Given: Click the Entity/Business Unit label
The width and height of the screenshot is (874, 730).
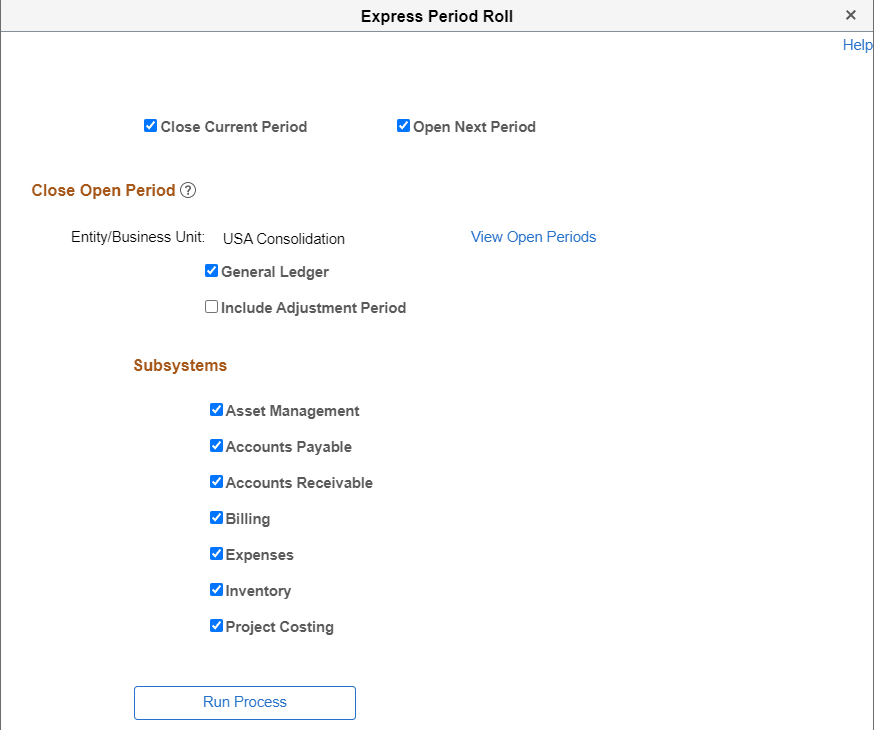Looking at the screenshot, I should tap(141, 237).
